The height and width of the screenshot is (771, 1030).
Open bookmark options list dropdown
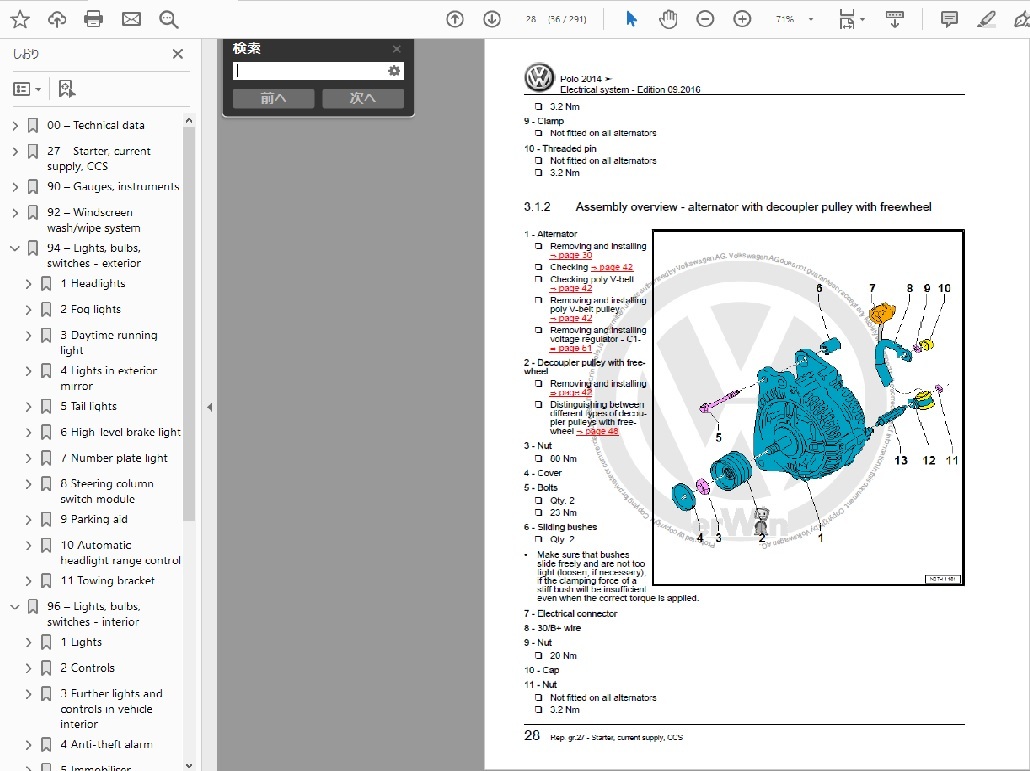tap(27, 89)
